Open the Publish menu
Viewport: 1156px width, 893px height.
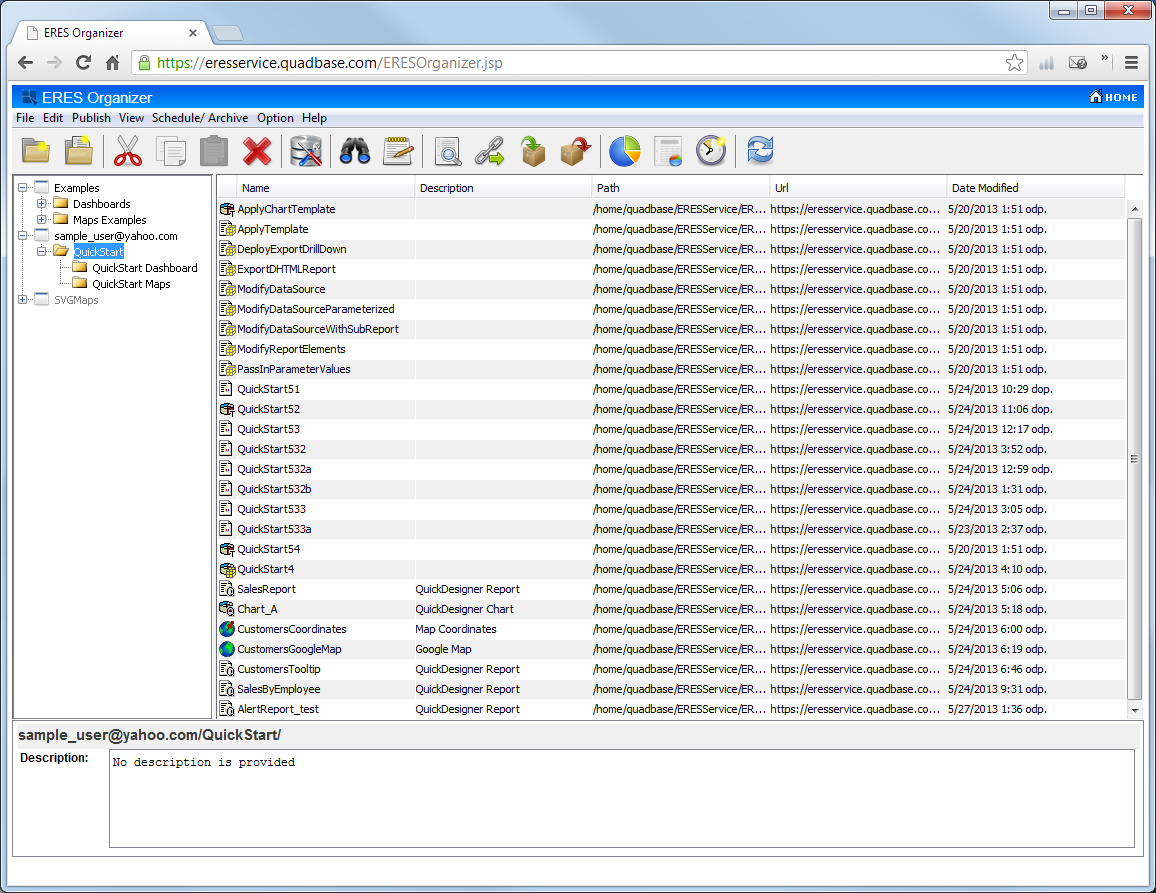(x=91, y=118)
